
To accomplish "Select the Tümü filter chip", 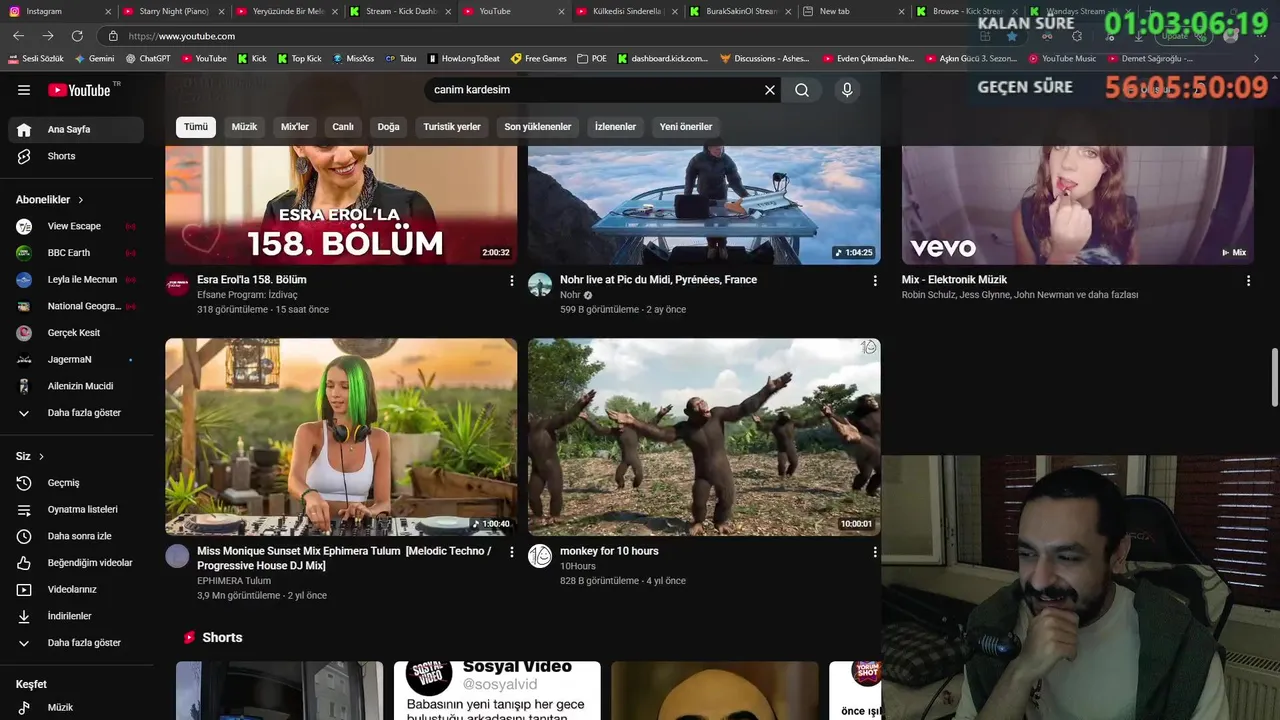I will click(196, 127).
